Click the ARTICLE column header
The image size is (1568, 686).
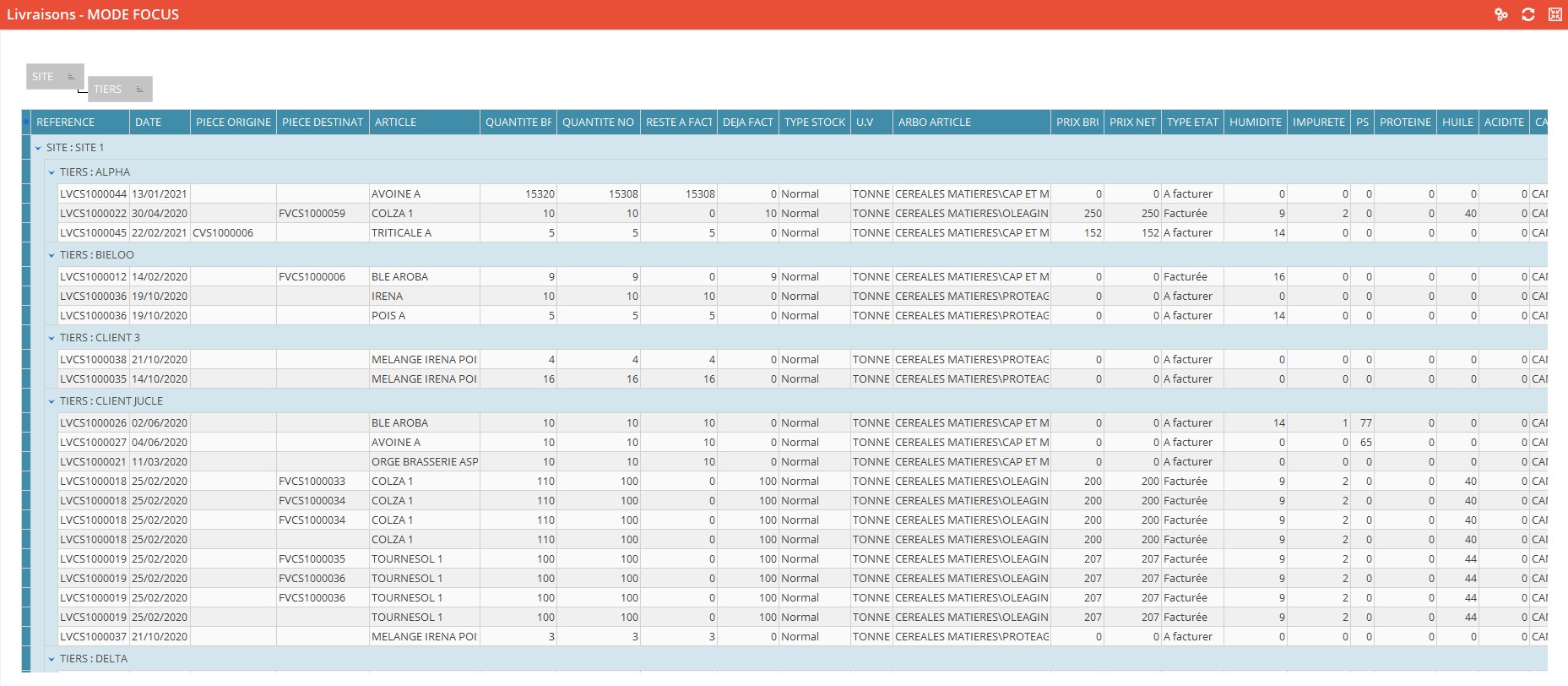(x=424, y=122)
